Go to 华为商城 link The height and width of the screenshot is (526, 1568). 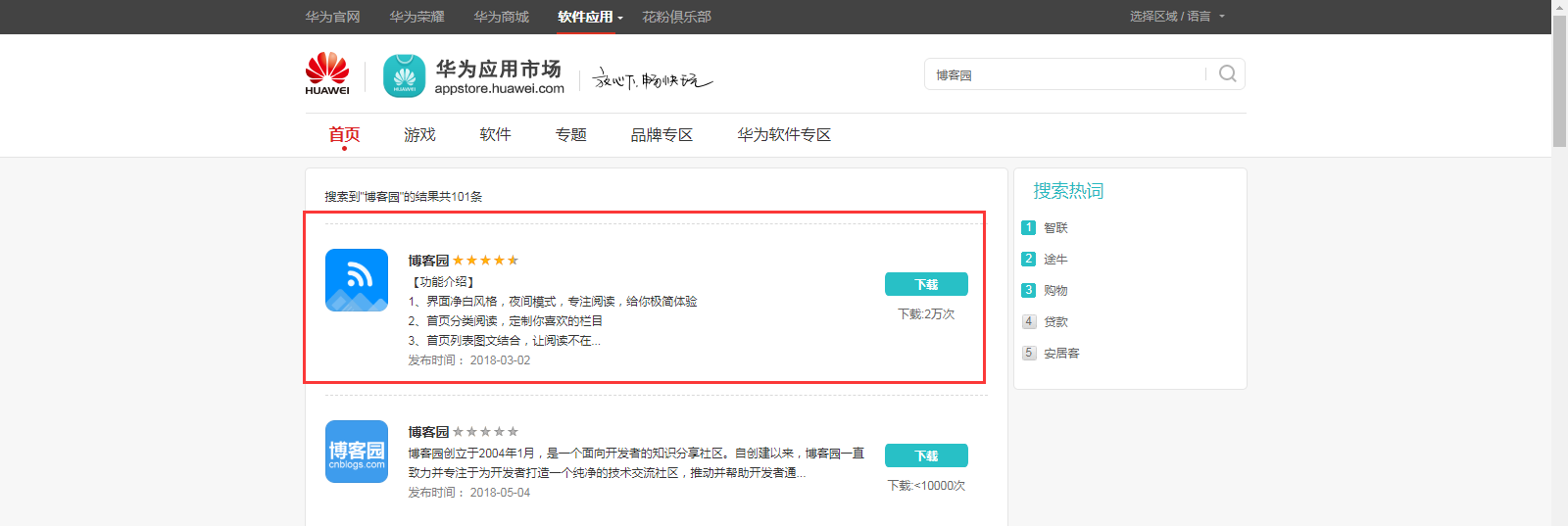click(501, 17)
